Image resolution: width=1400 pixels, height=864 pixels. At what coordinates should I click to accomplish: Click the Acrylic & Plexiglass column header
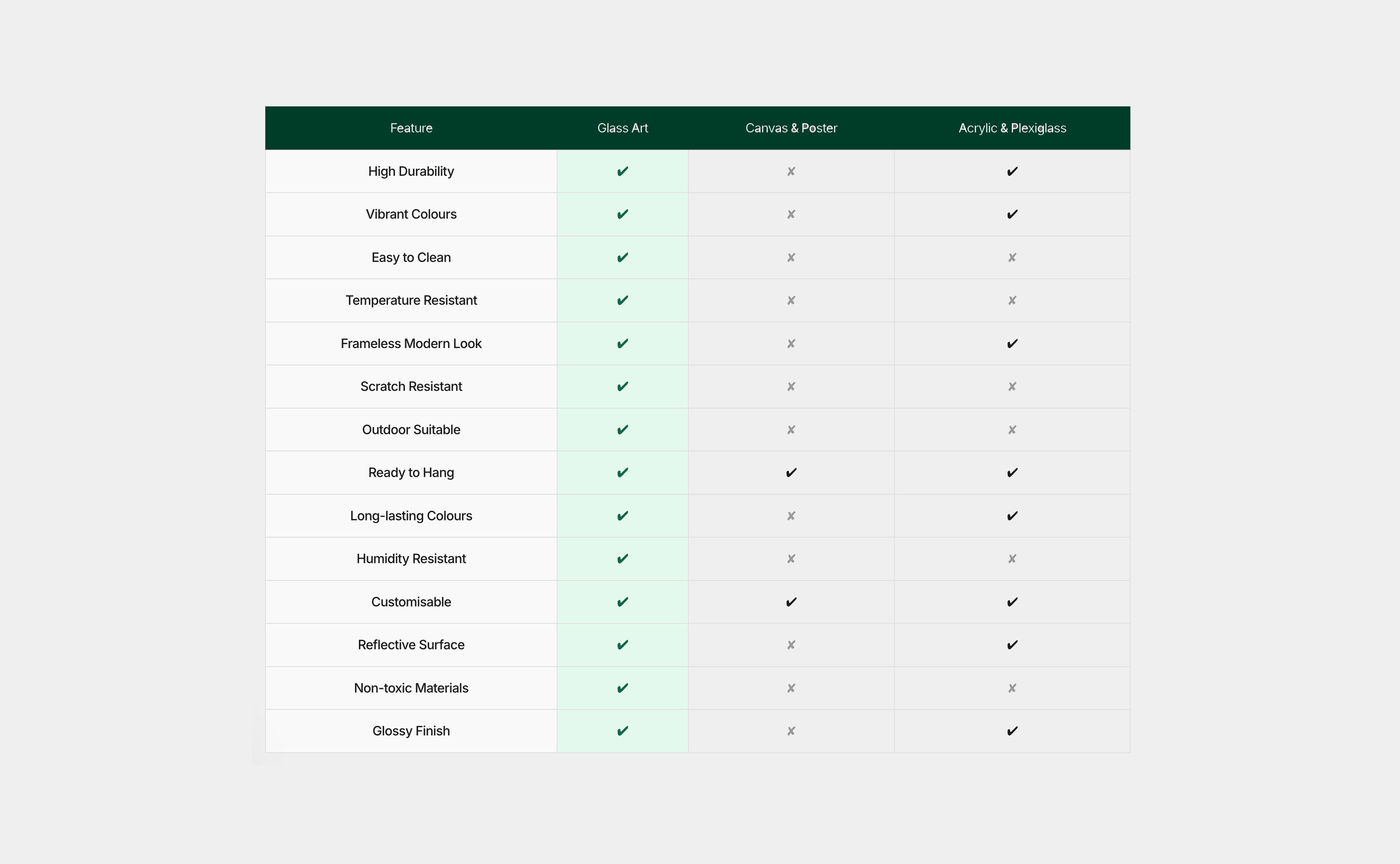[x=1012, y=128]
